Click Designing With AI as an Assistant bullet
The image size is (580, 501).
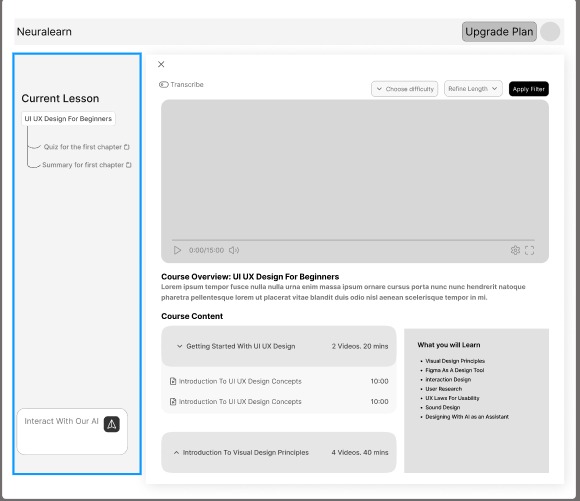[x=467, y=417]
